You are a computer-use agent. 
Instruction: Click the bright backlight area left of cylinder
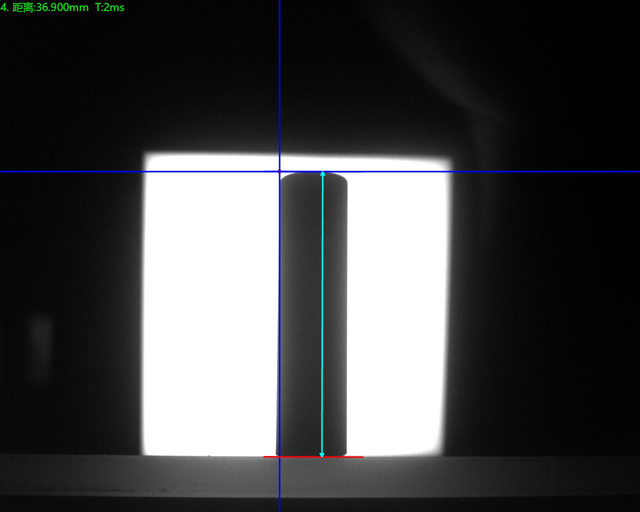pyautogui.click(x=210, y=310)
